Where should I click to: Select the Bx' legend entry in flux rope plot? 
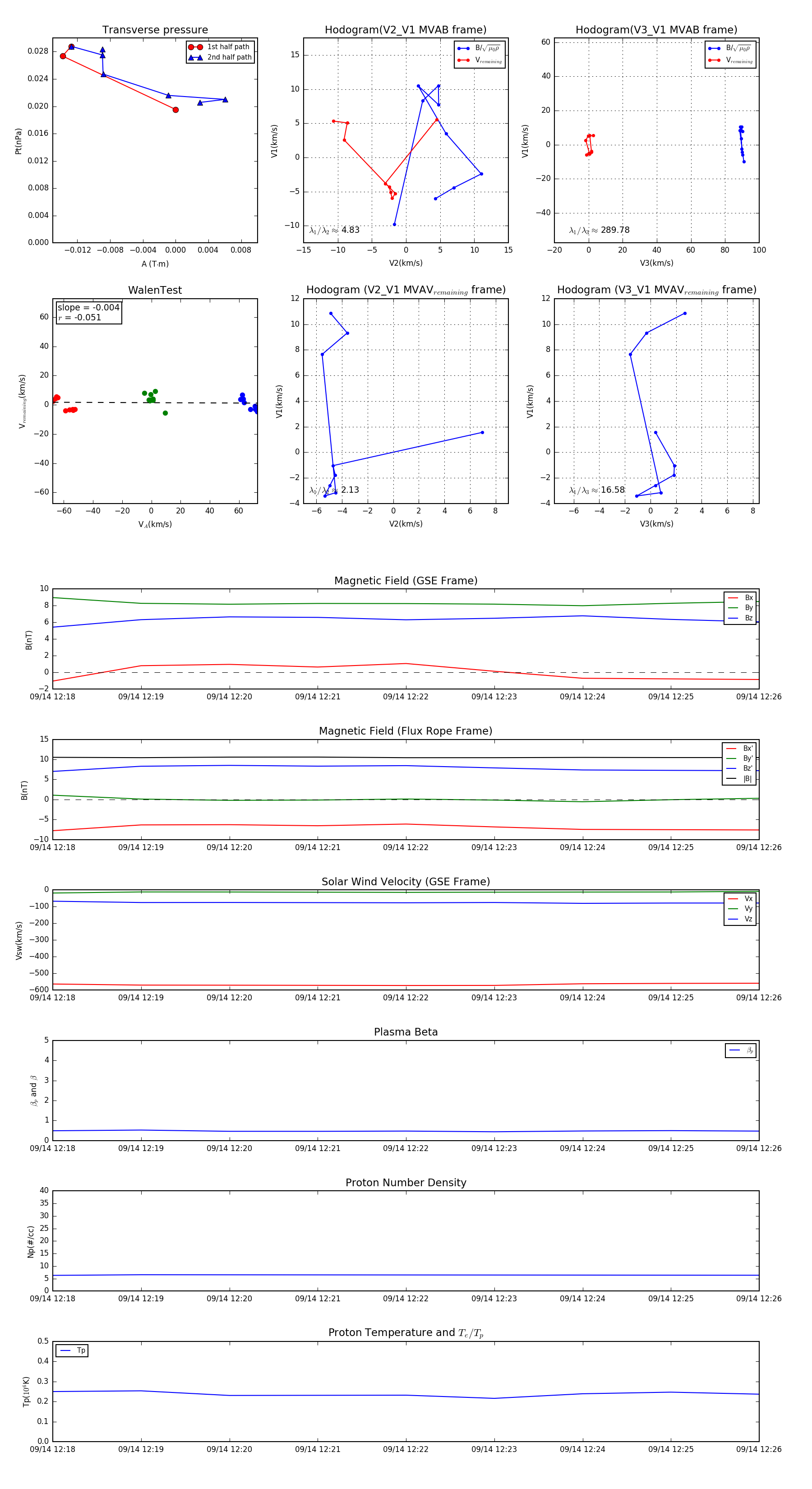(x=739, y=748)
